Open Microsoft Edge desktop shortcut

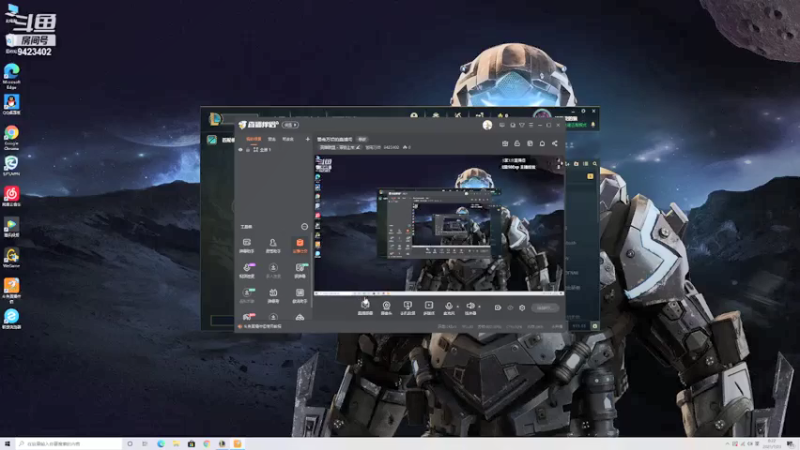pos(11,76)
